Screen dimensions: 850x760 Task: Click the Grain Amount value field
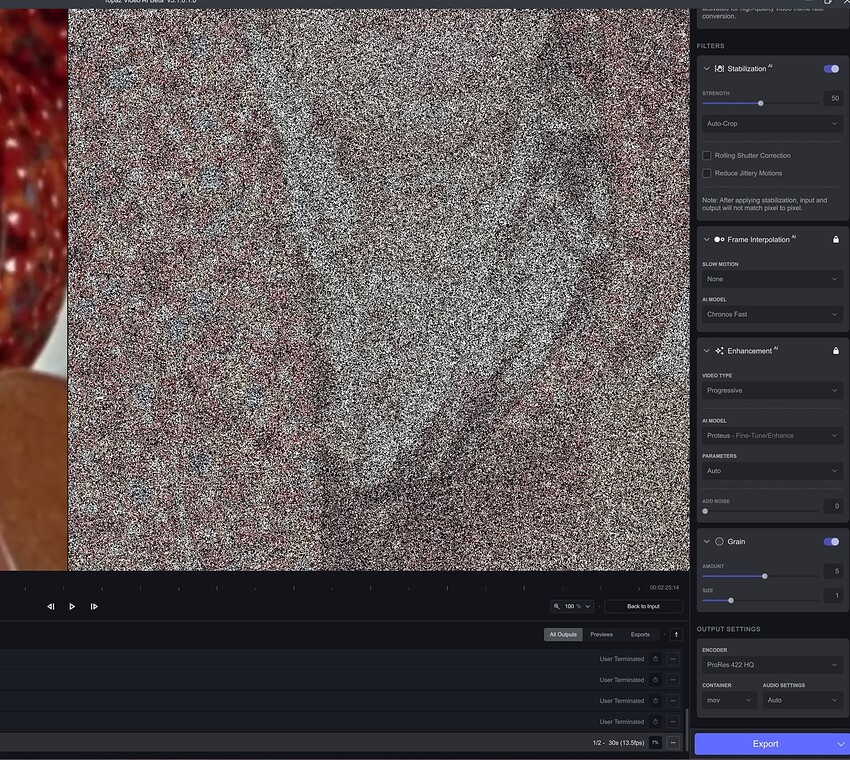(833, 571)
